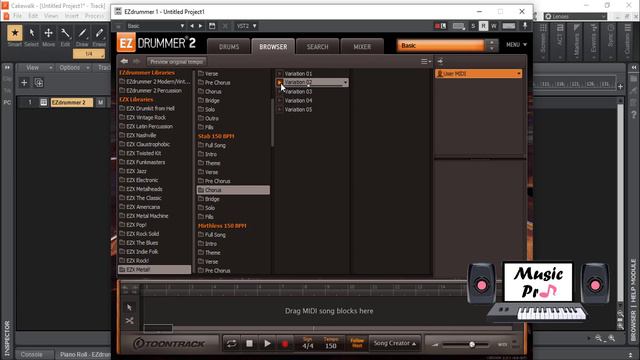Click the Tempo 150 value
The width and height of the screenshot is (640, 360).
[331, 346]
